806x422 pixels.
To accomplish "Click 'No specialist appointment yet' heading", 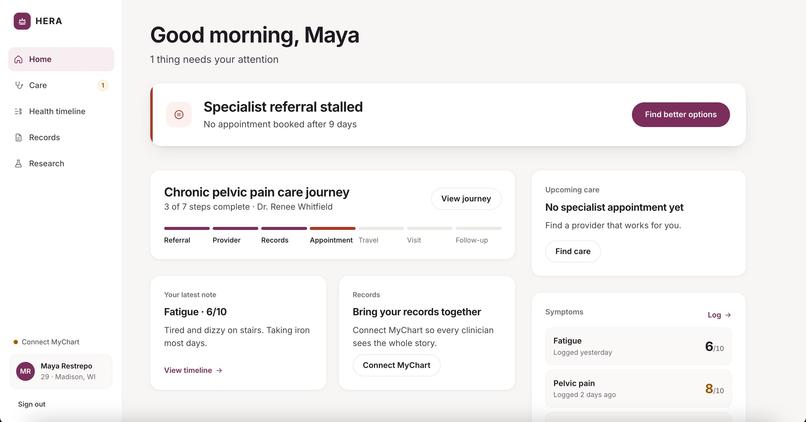I will 614,208.
